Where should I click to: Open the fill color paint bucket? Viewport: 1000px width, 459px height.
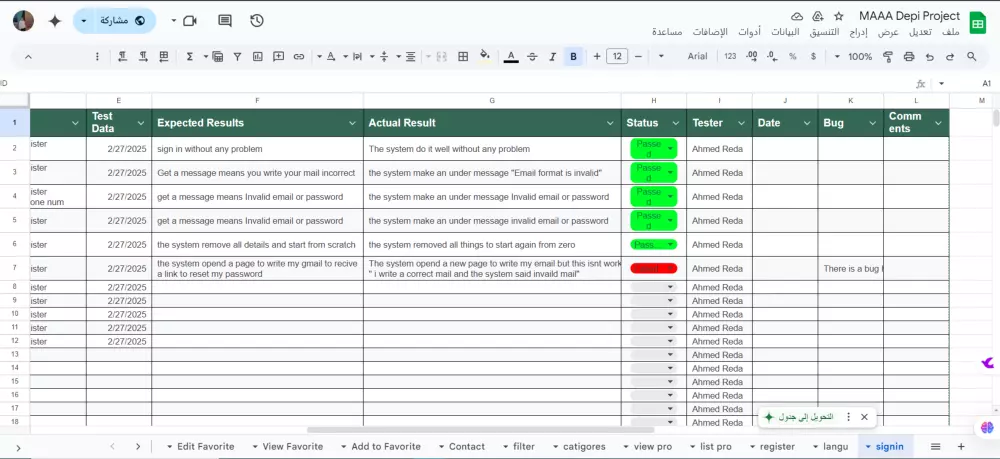click(485, 56)
